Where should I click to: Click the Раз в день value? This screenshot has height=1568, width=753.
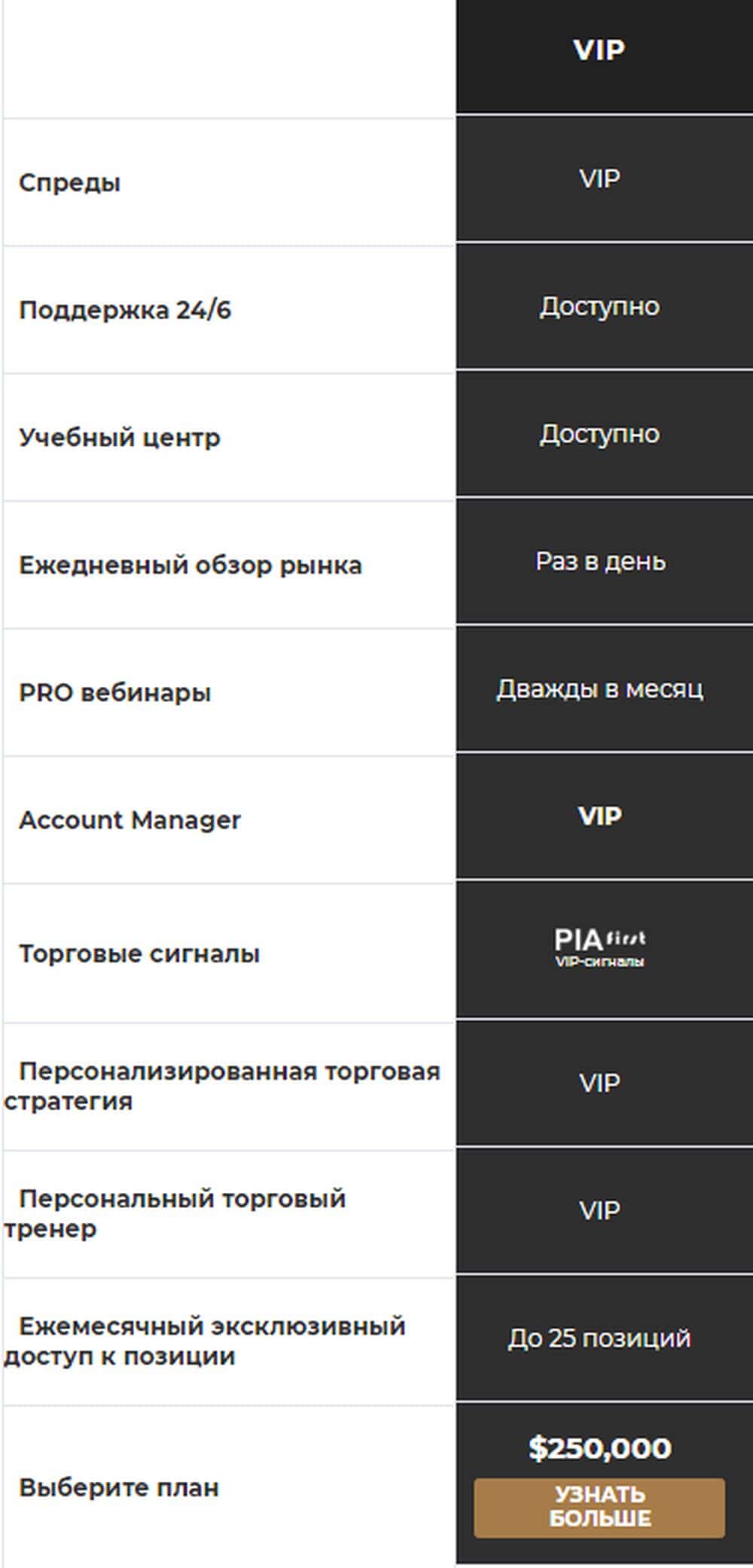click(600, 561)
